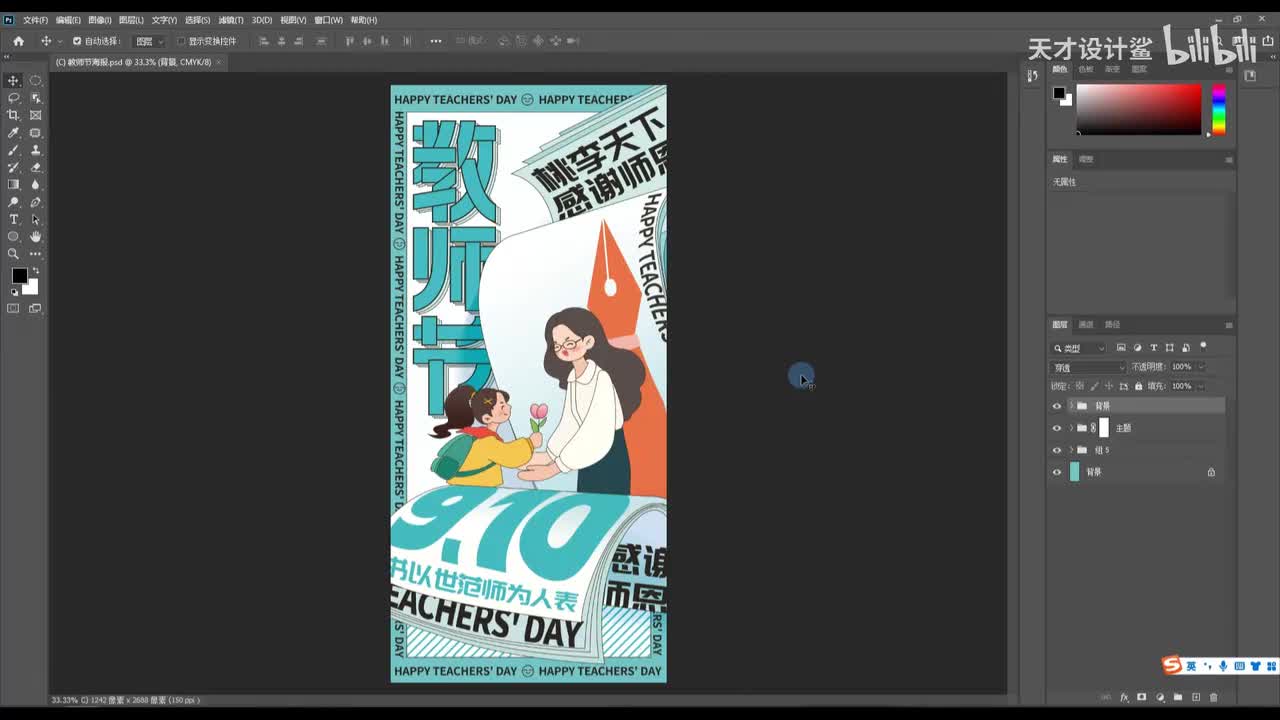Select the Crop tool
Screen dimensions: 1280x720
pos(13,115)
